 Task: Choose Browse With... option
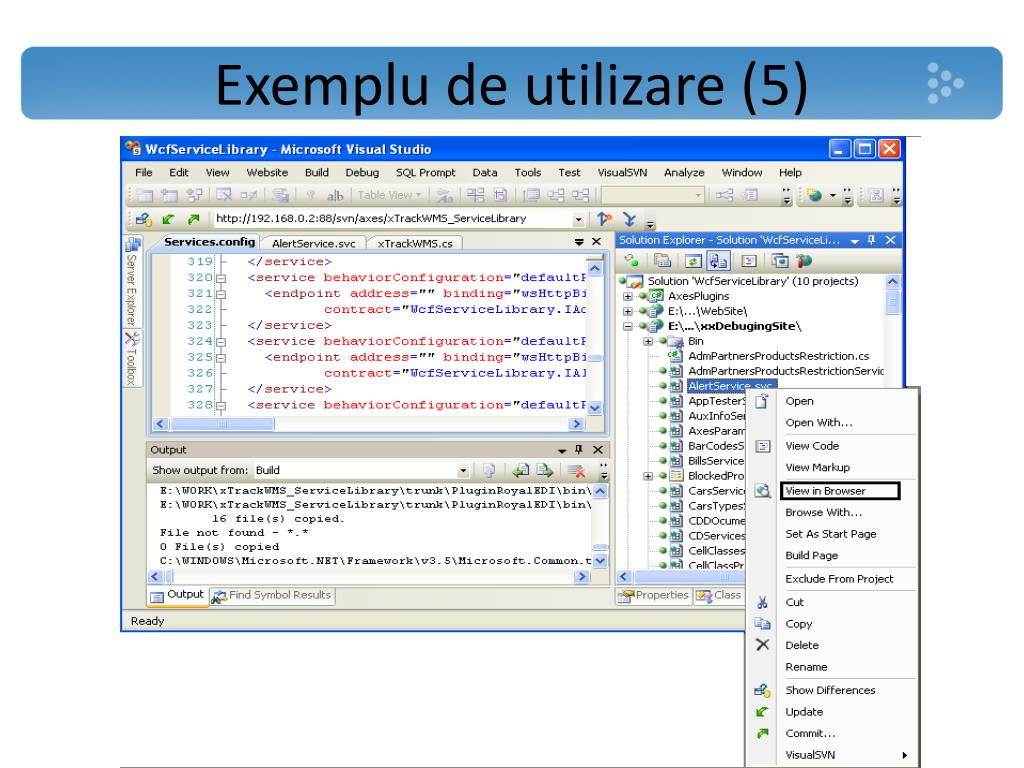(x=824, y=512)
